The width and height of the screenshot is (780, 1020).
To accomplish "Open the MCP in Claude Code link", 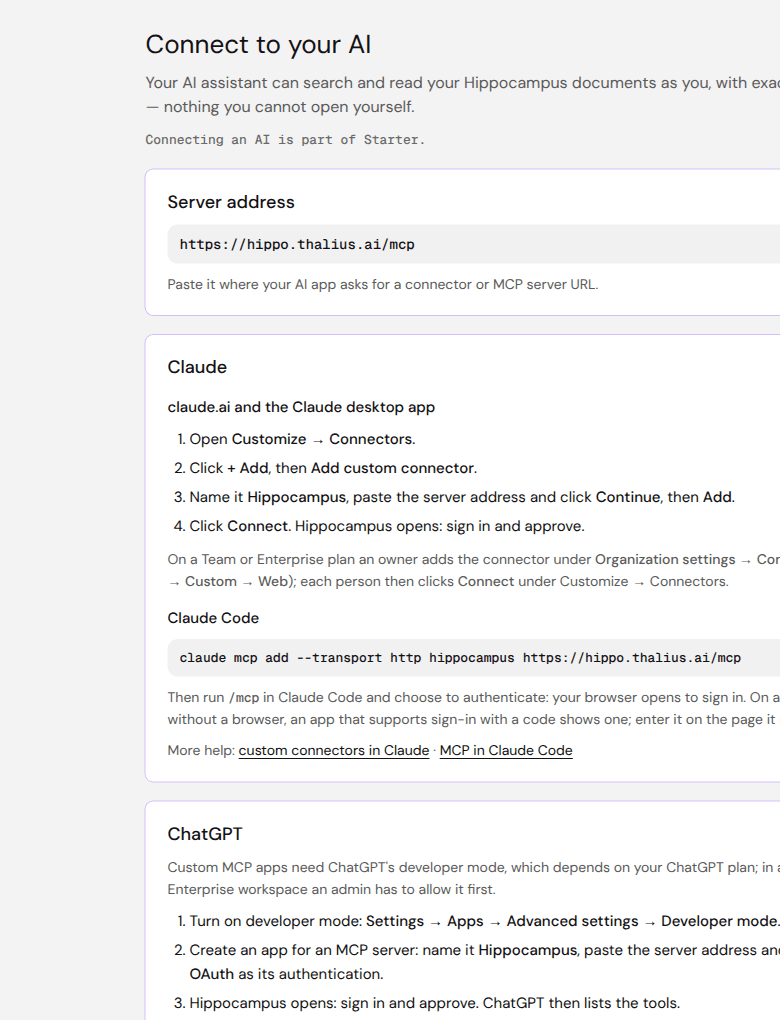I will [x=506, y=750].
